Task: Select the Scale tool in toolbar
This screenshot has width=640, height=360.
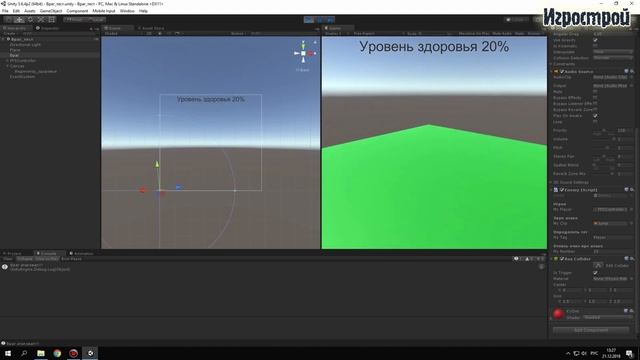Action: pyautogui.click(x=41, y=20)
